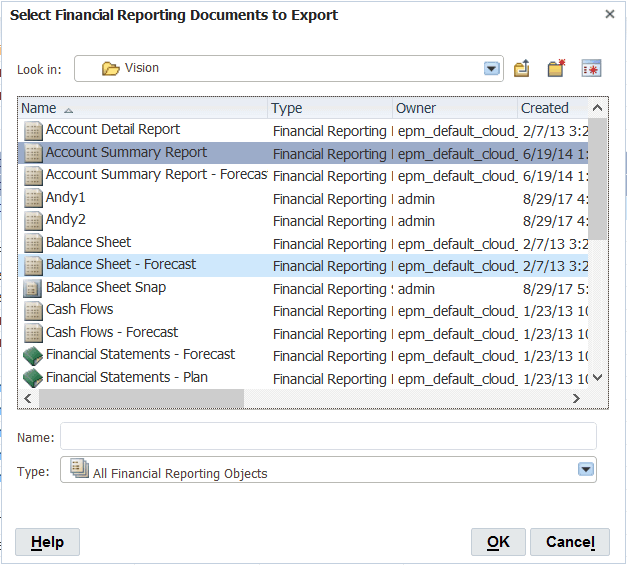The image size is (627, 565).
Task: Click the Create New Folder icon
Action: tap(556, 68)
